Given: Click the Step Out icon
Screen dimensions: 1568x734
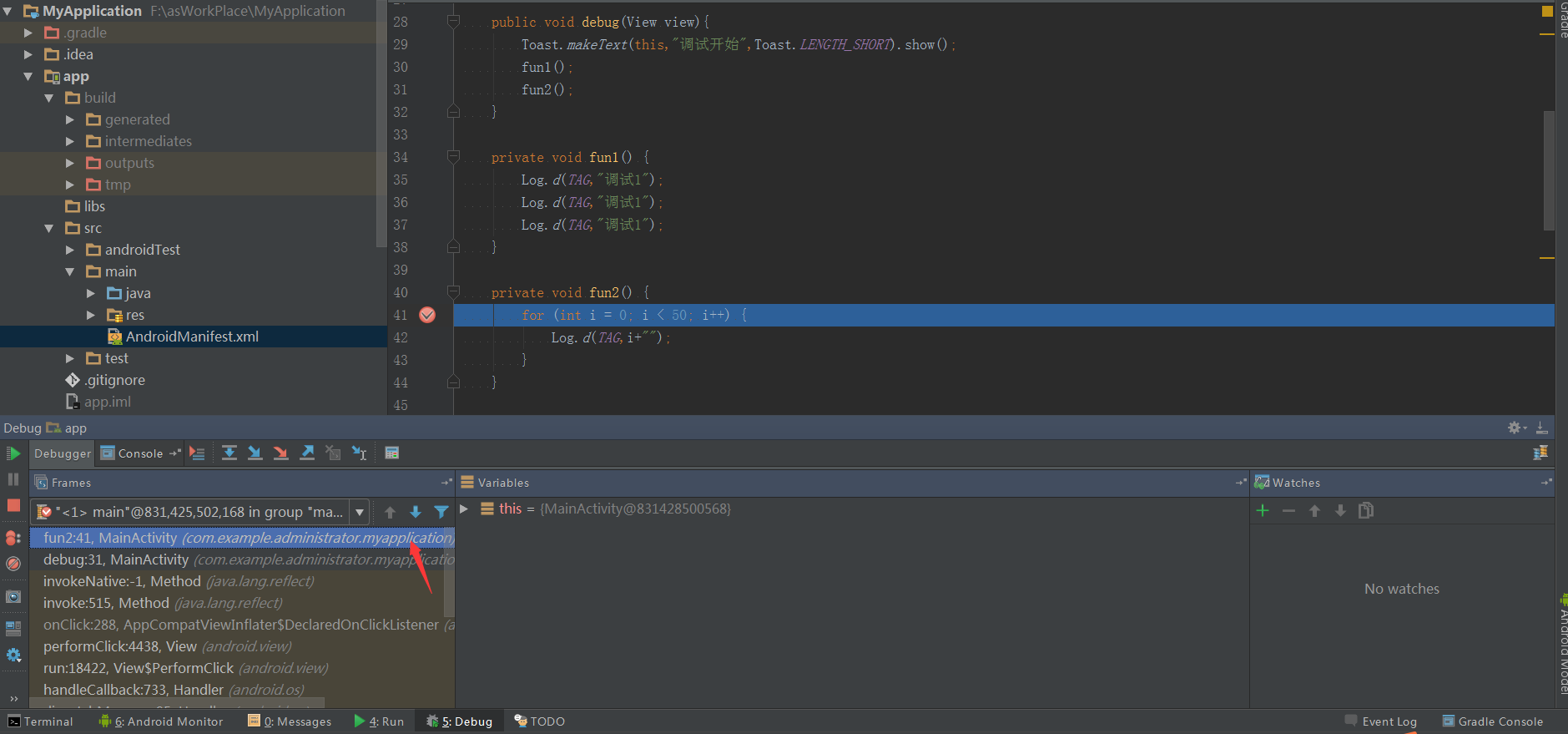Looking at the screenshot, I should coord(307,453).
